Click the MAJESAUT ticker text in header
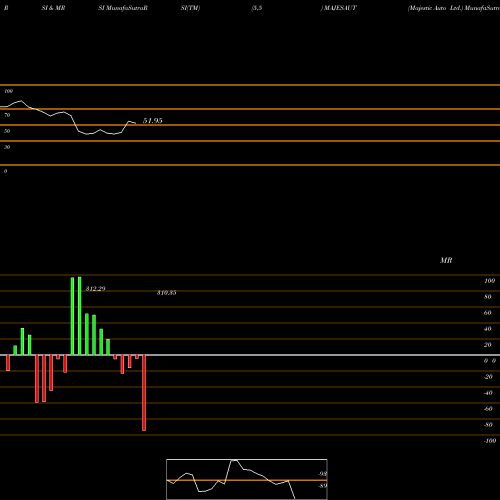The width and height of the screenshot is (500, 500). pos(340,8)
